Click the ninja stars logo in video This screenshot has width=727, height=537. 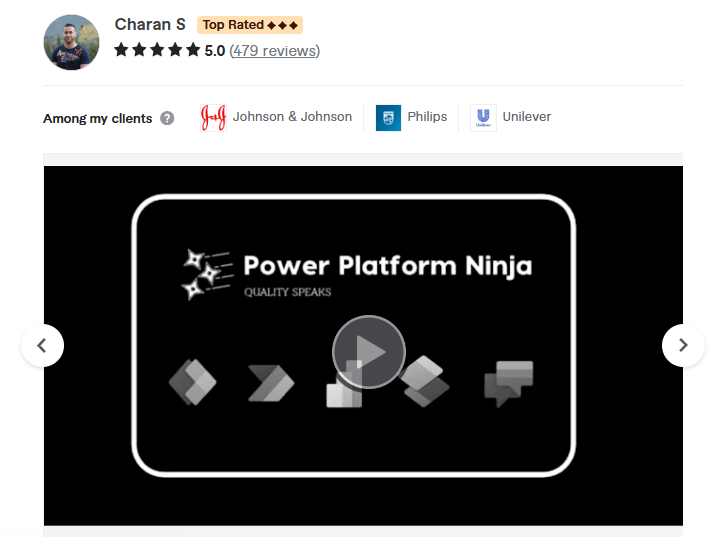click(207, 275)
